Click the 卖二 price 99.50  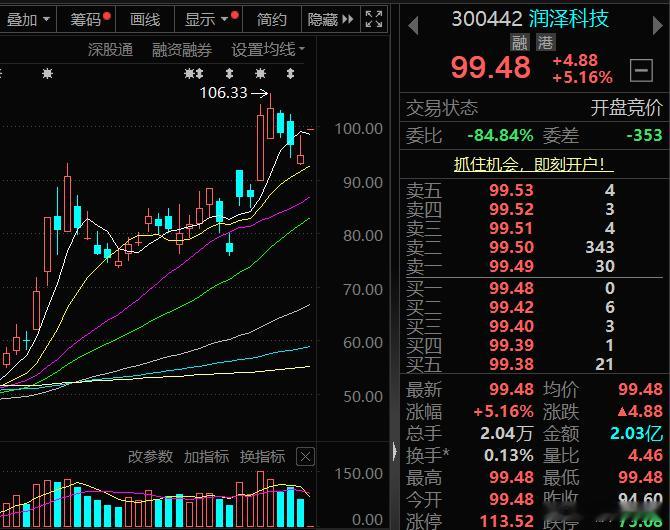(x=511, y=247)
